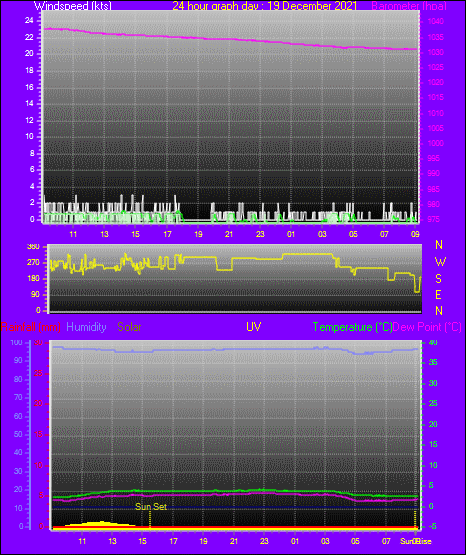Click the 24 value on windspeed axis
The width and height of the screenshot is (466, 555).
pos(29,21)
